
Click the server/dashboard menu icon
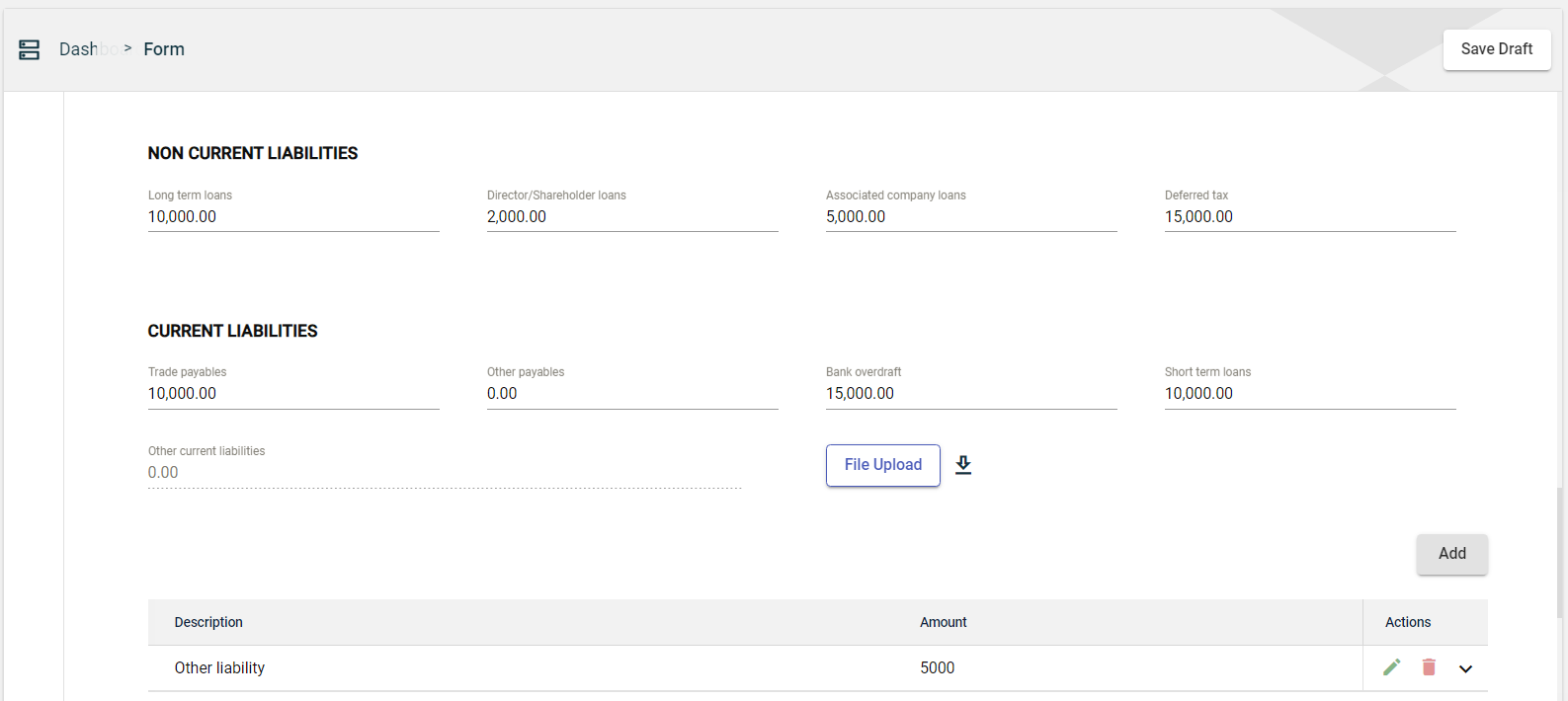point(30,49)
